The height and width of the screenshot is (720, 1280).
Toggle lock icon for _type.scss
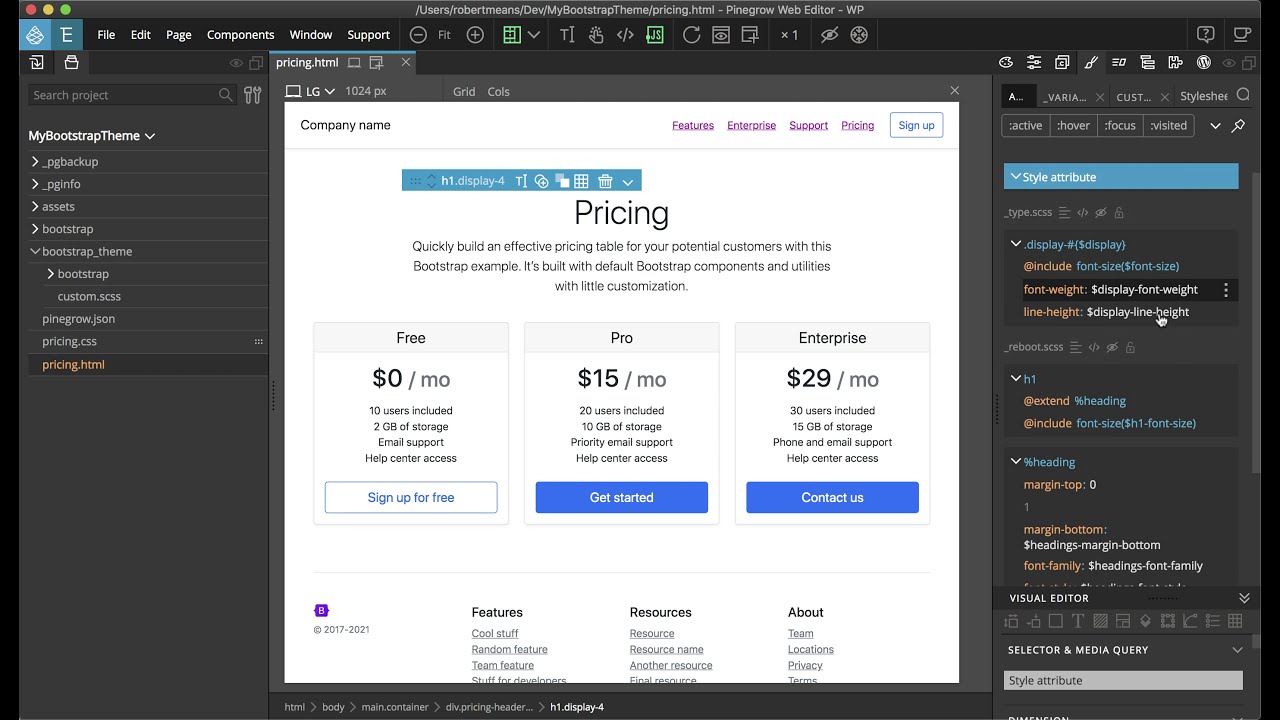1119,213
